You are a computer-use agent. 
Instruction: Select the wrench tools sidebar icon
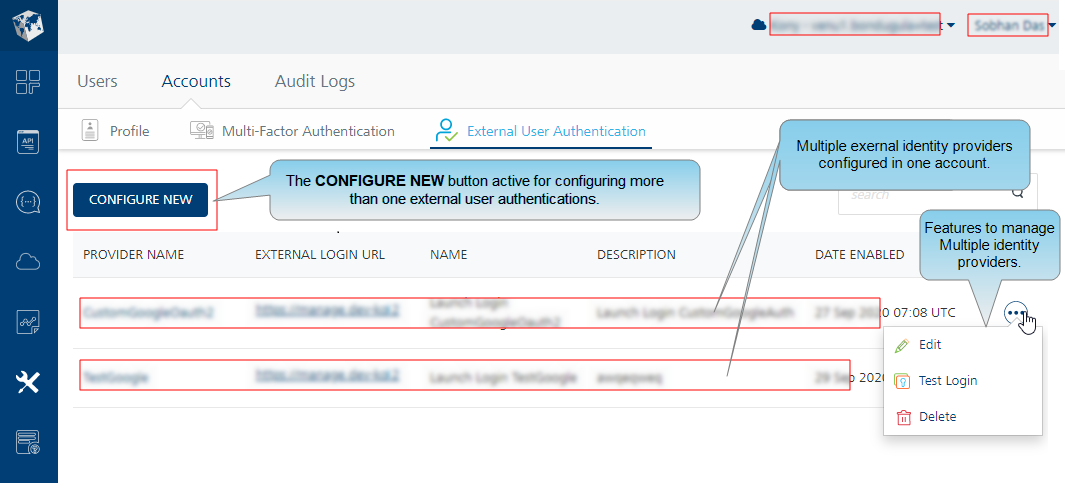point(29,383)
